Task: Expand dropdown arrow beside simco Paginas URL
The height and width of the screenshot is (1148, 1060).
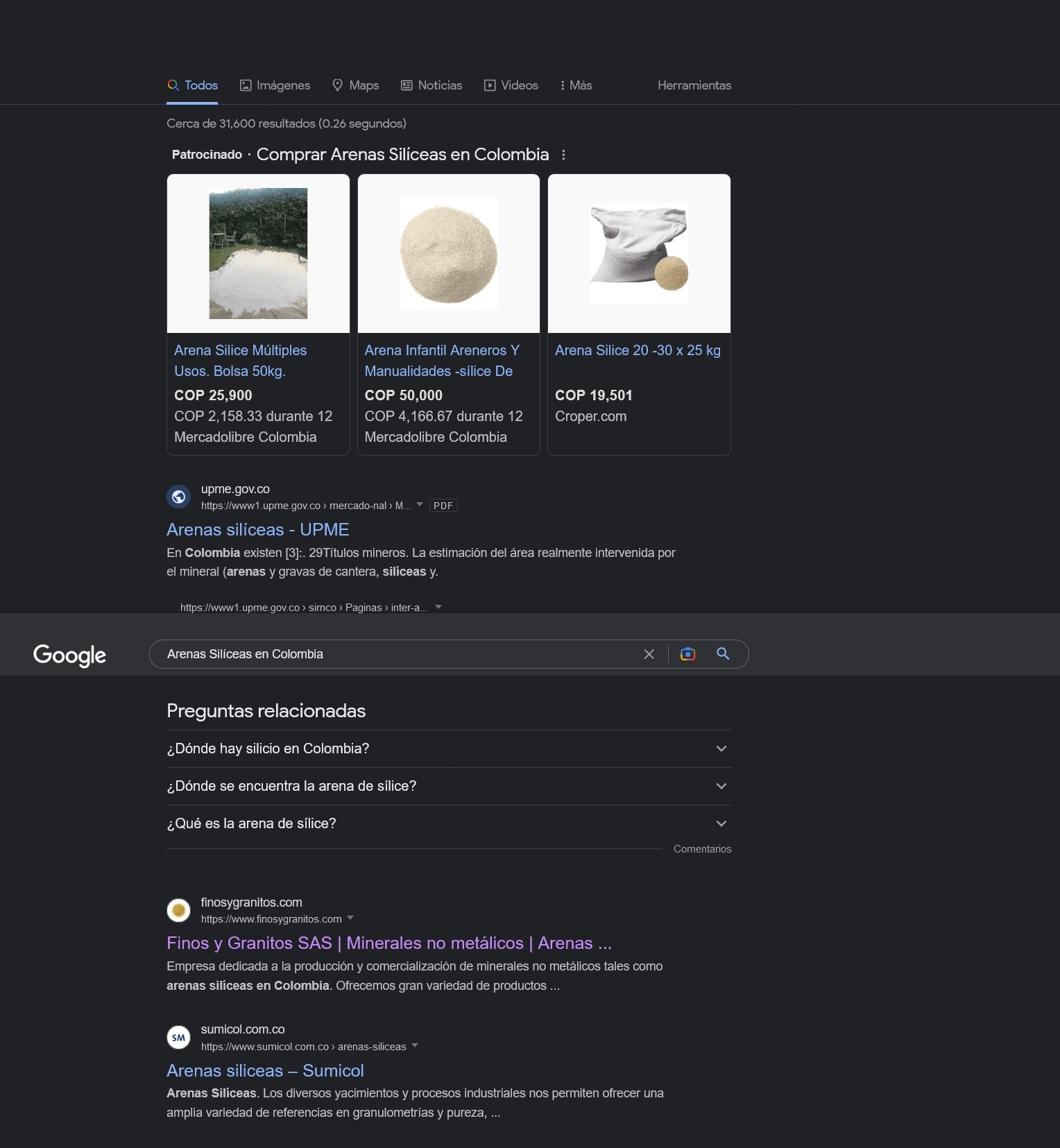Action: (x=438, y=607)
